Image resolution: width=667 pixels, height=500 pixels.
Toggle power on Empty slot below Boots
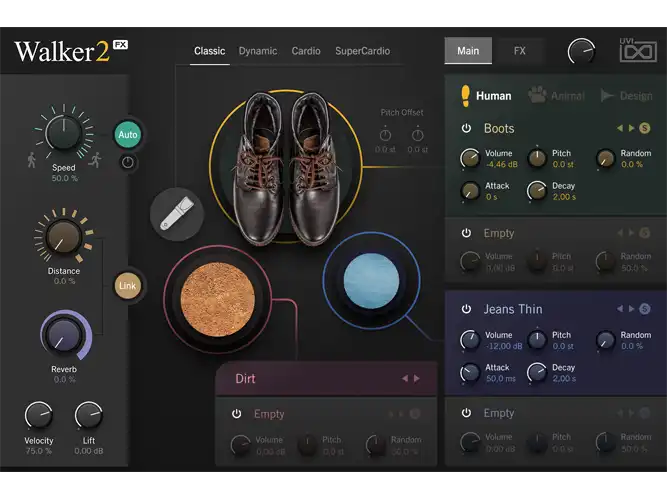(466, 233)
